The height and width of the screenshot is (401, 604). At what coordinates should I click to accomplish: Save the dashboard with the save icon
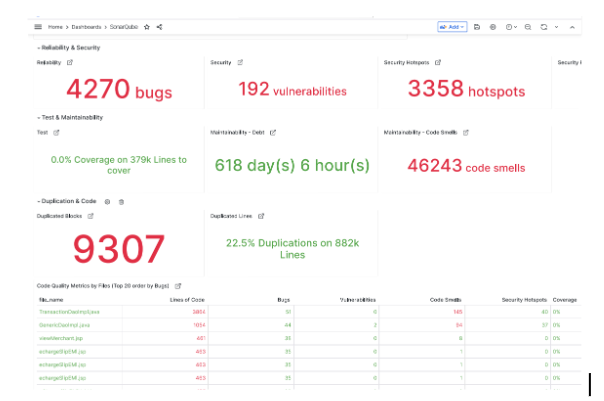pos(477,27)
